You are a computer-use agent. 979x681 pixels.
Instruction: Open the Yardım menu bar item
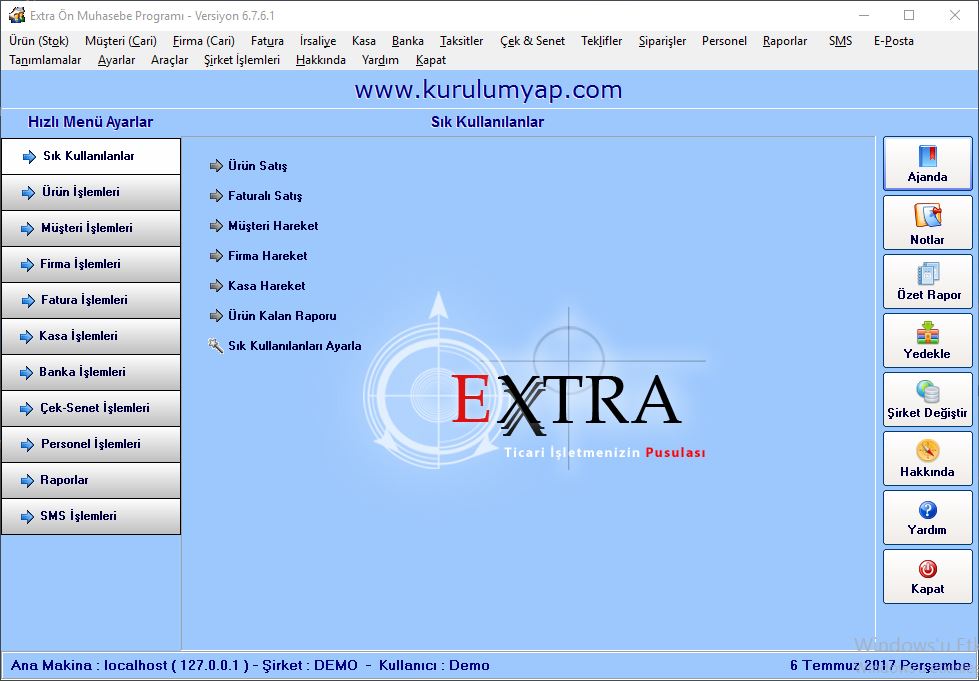tap(380, 60)
